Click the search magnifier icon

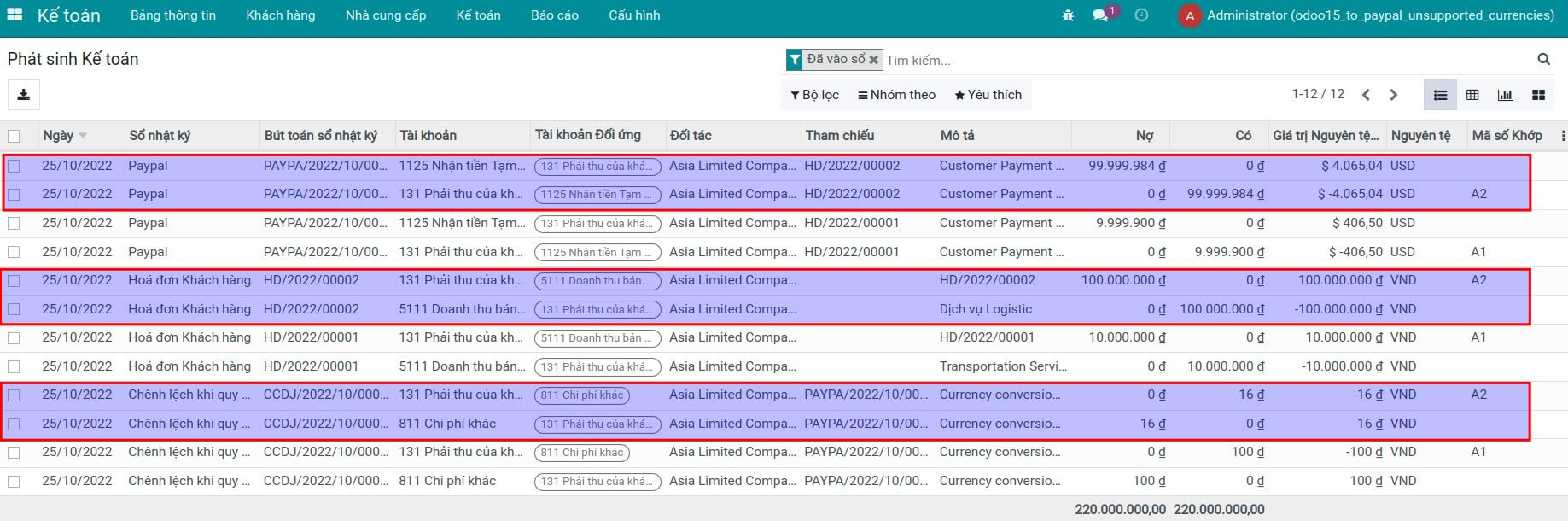1543,59
